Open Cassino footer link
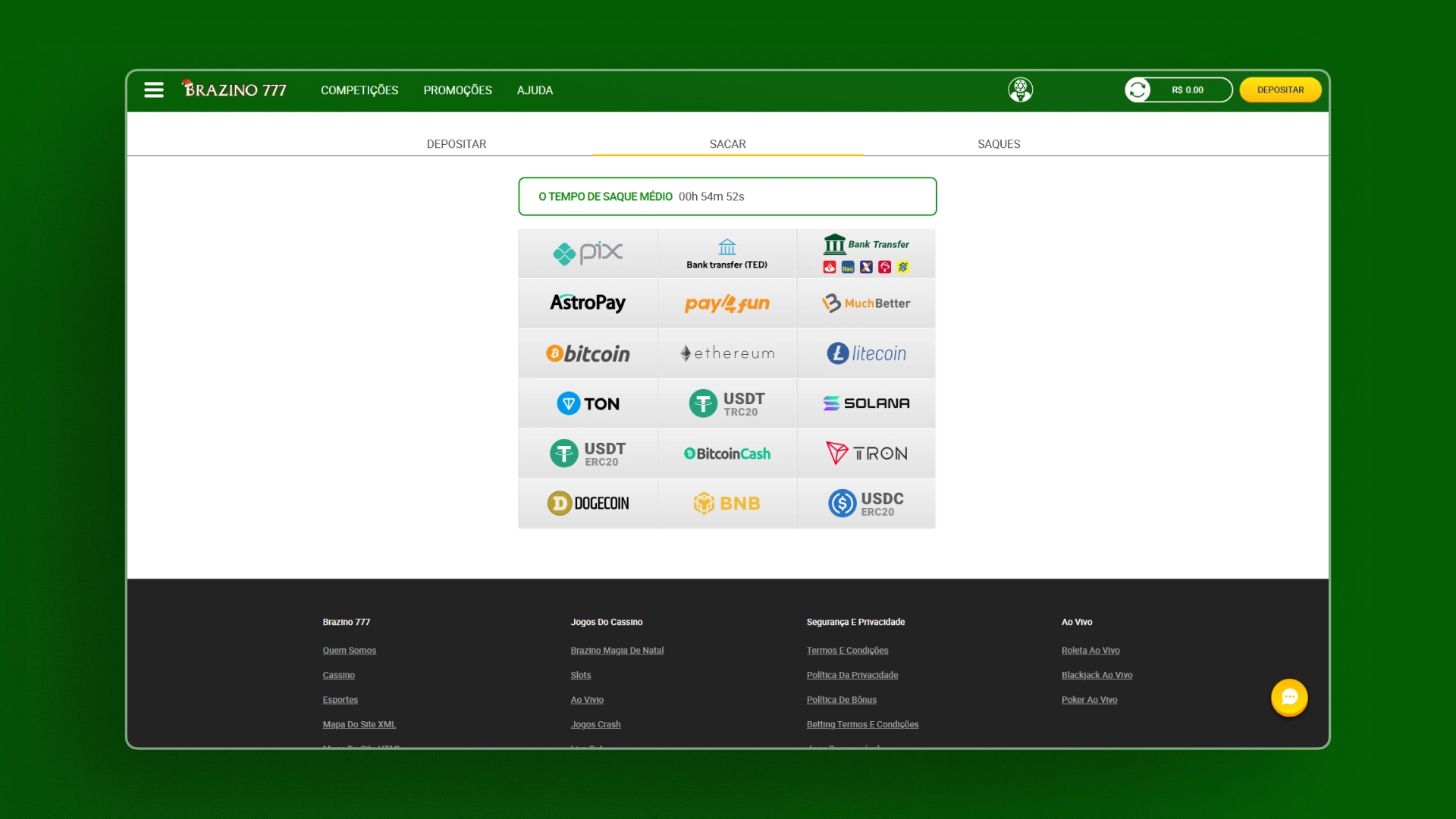 [x=338, y=676]
